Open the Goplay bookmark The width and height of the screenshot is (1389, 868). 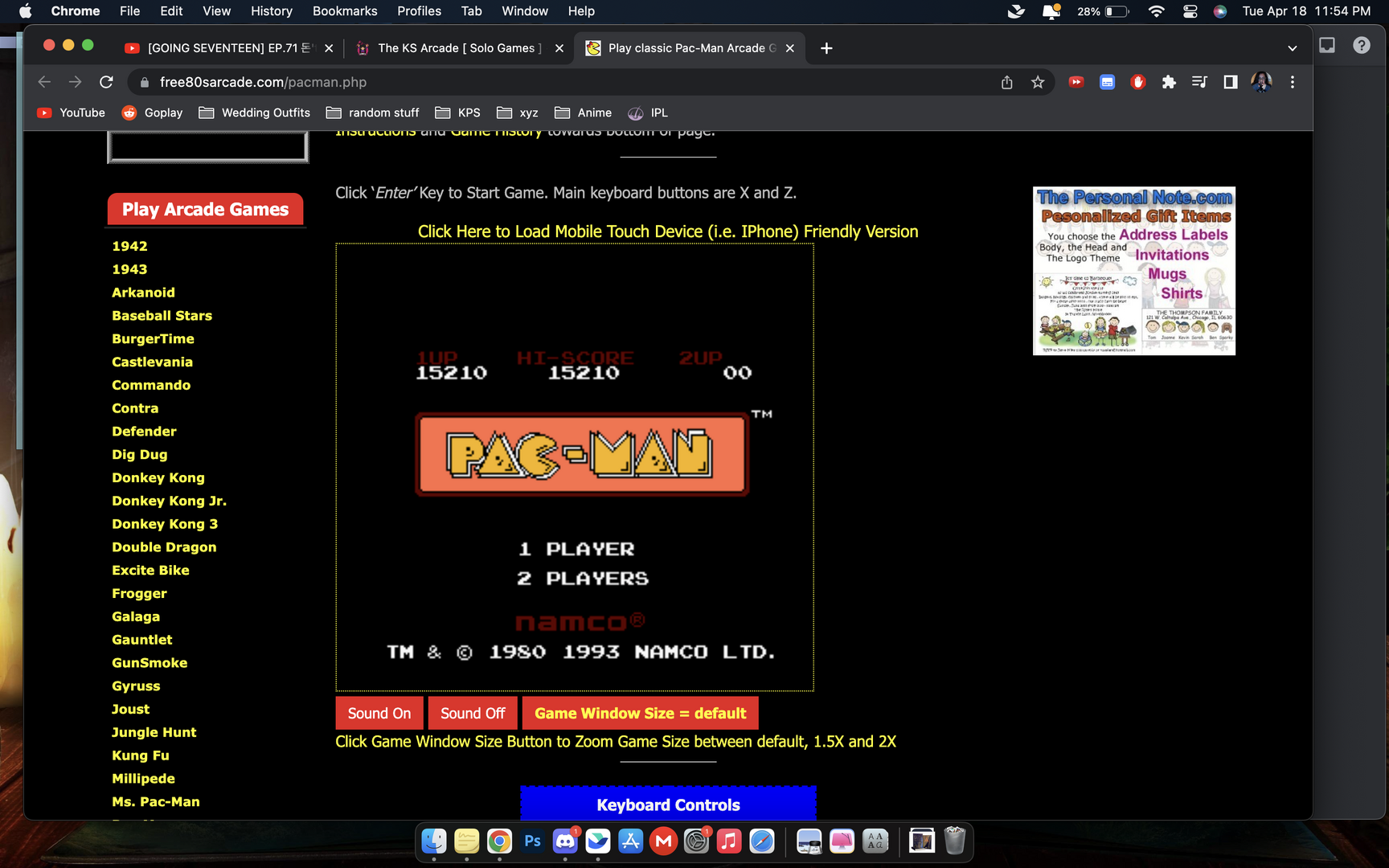click(x=152, y=113)
